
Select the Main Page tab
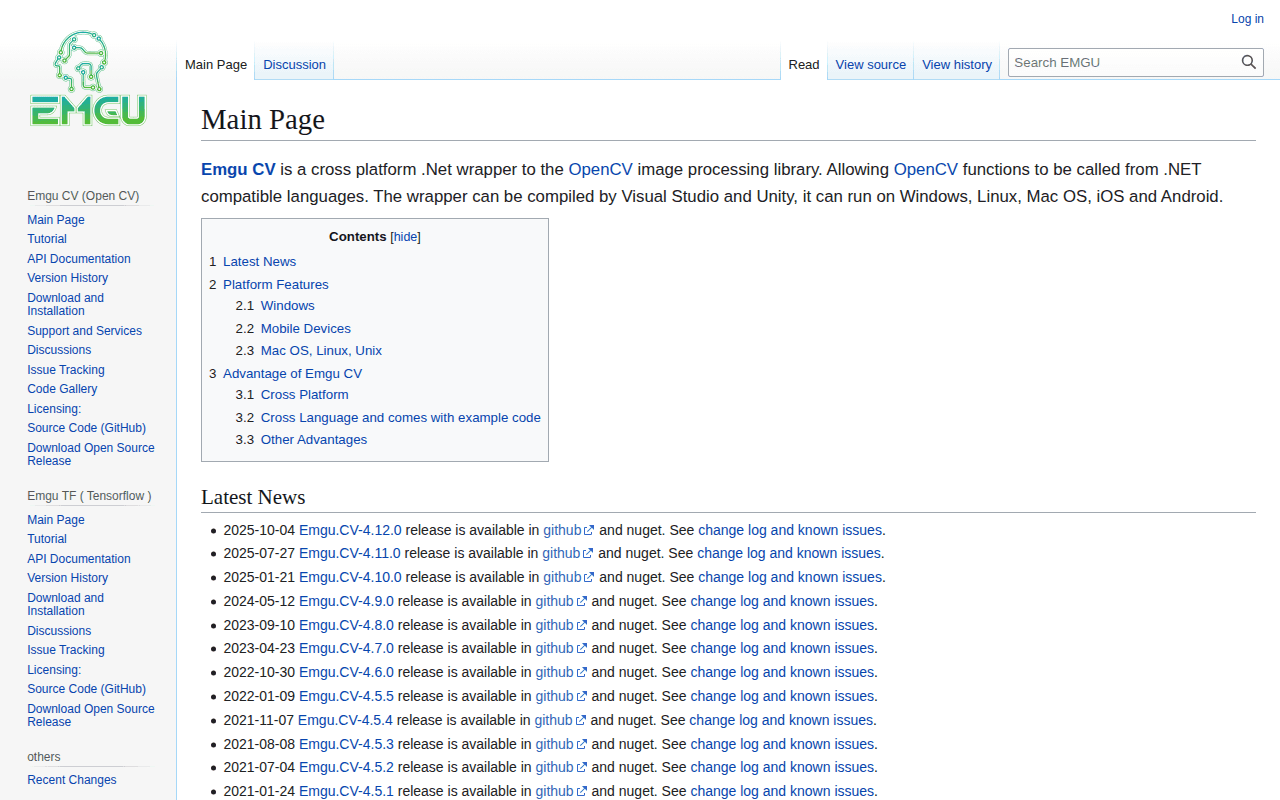pos(216,64)
